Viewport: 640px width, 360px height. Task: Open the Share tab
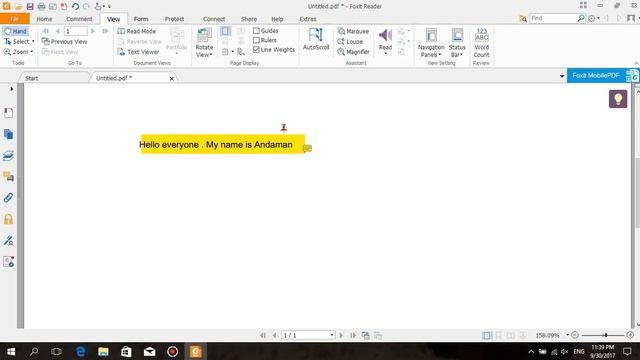coord(249,19)
